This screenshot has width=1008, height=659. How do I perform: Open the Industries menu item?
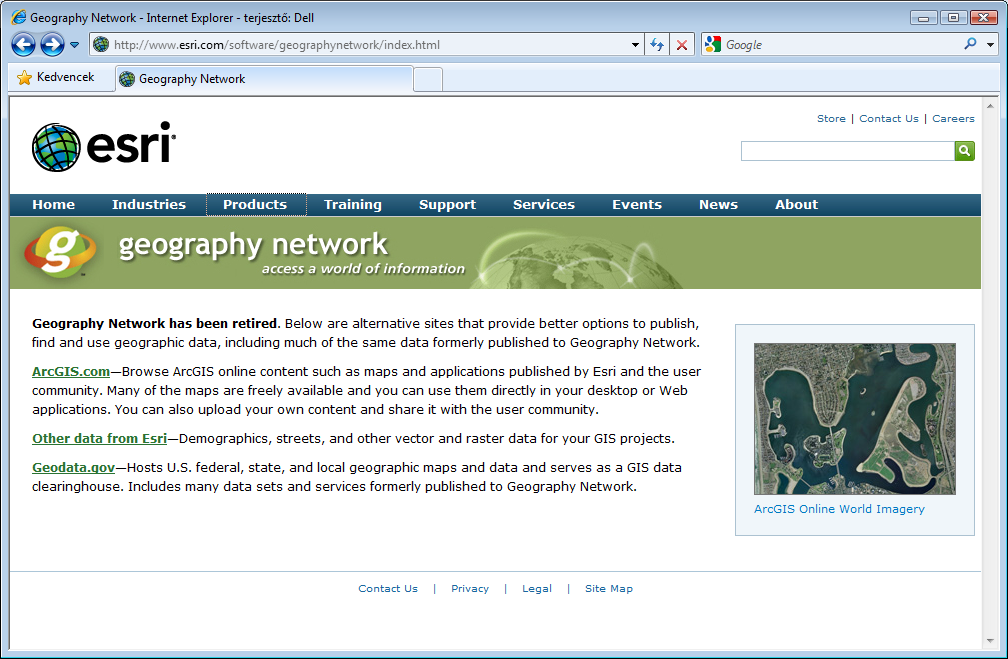148,204
